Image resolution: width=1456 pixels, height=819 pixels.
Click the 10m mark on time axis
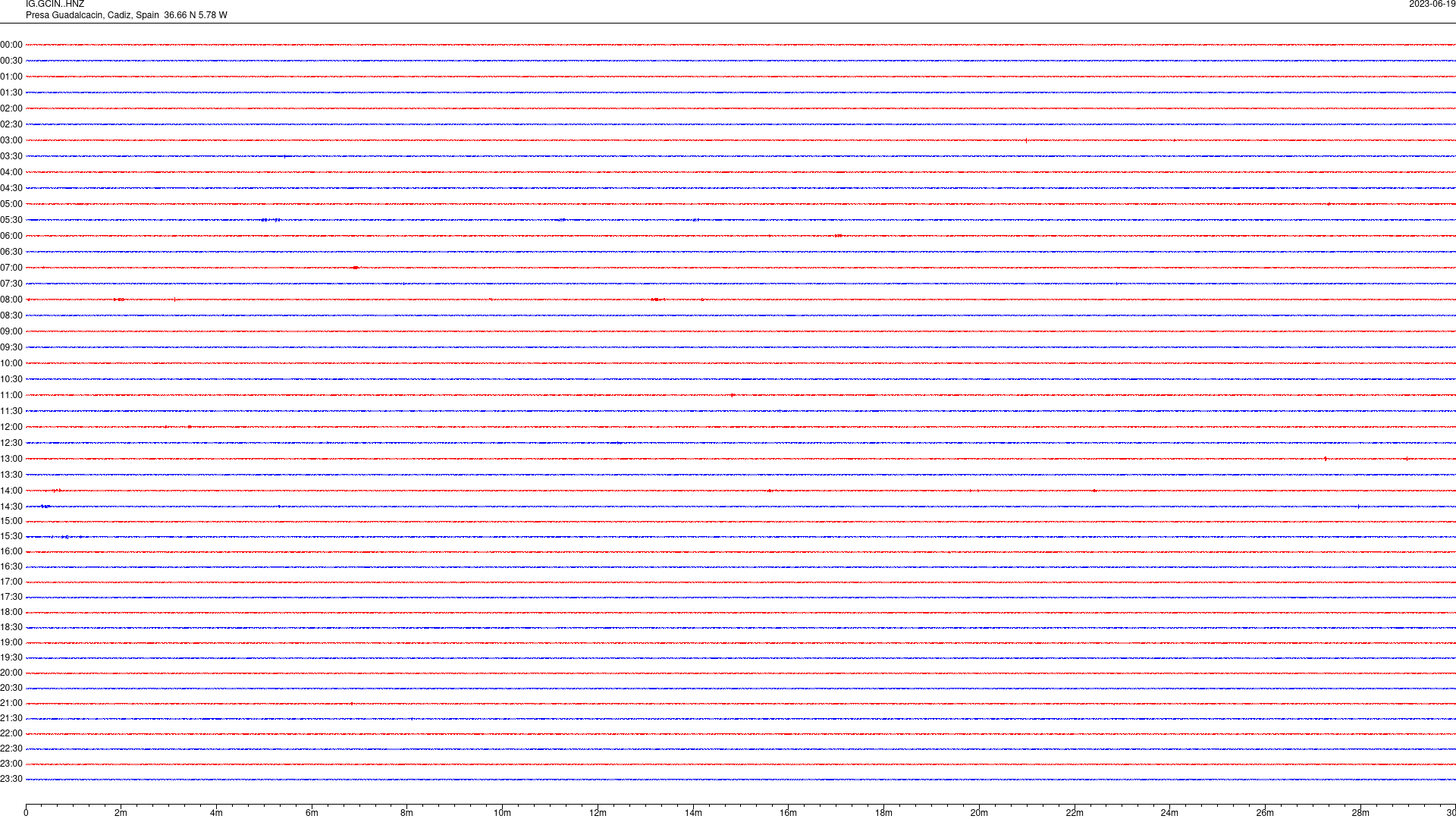[502, 813]
